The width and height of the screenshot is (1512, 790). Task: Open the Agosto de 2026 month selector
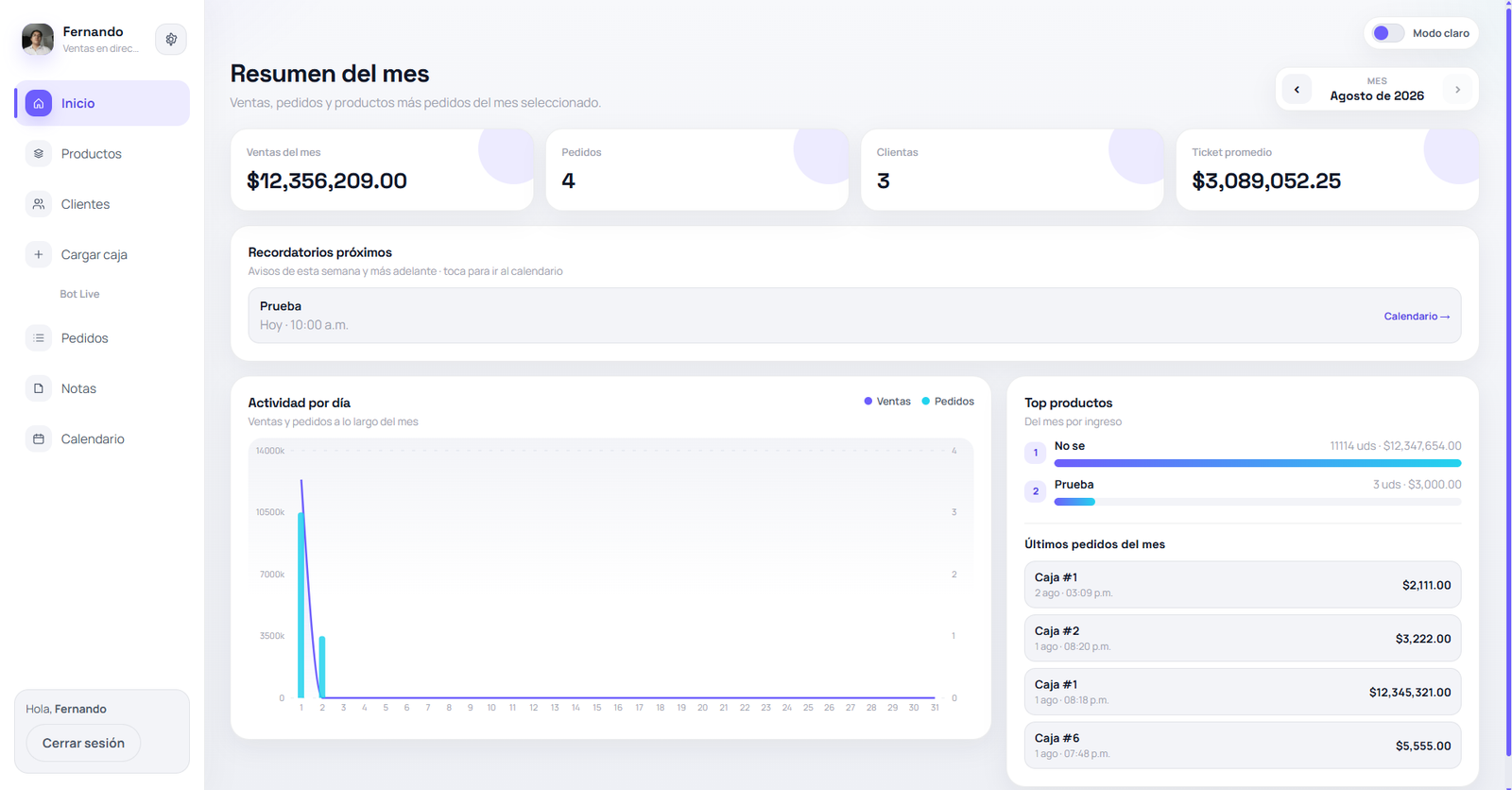click(x=1377, y=89)
